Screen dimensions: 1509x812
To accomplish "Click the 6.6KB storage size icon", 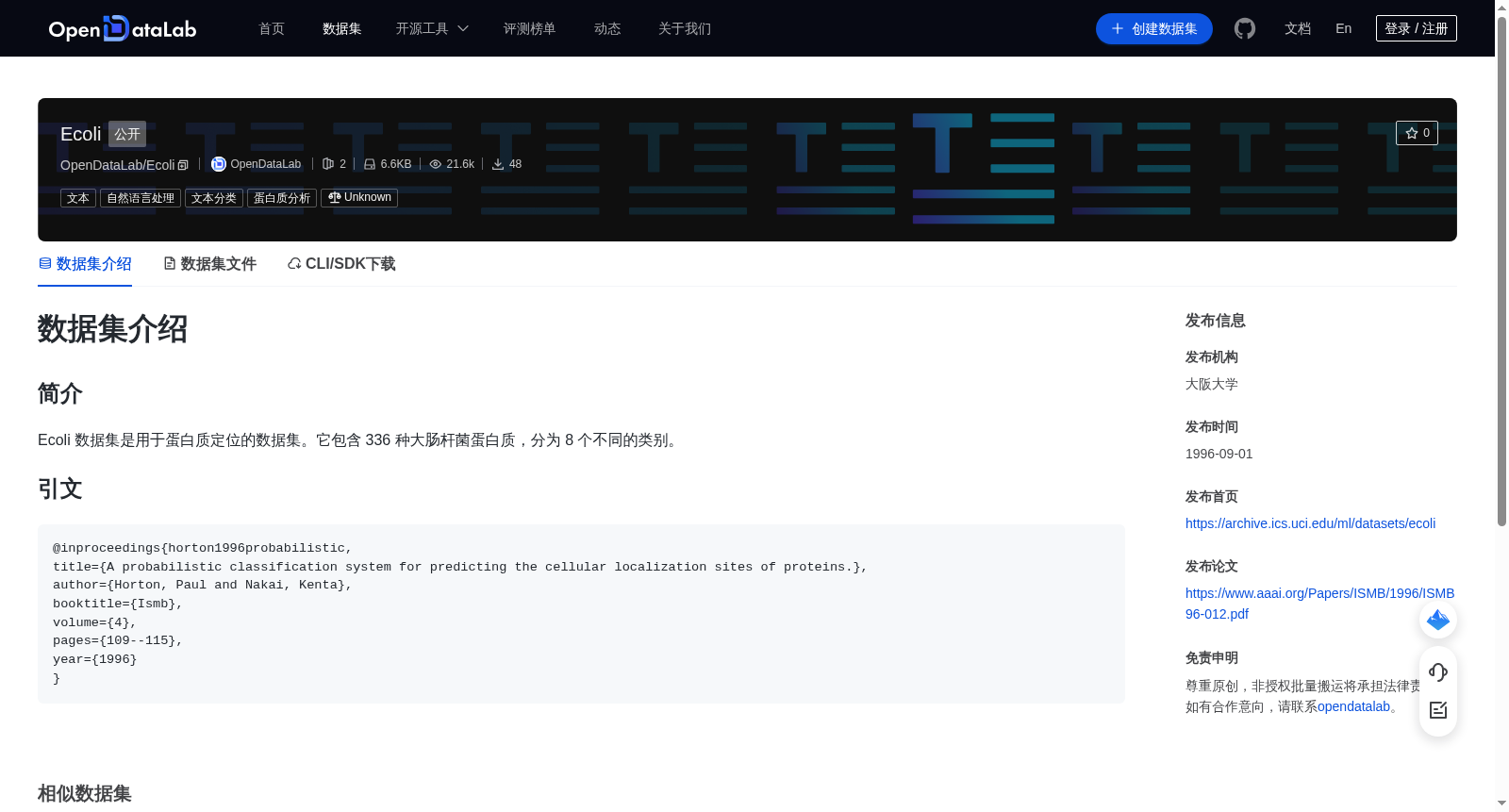I will point(370,164).
